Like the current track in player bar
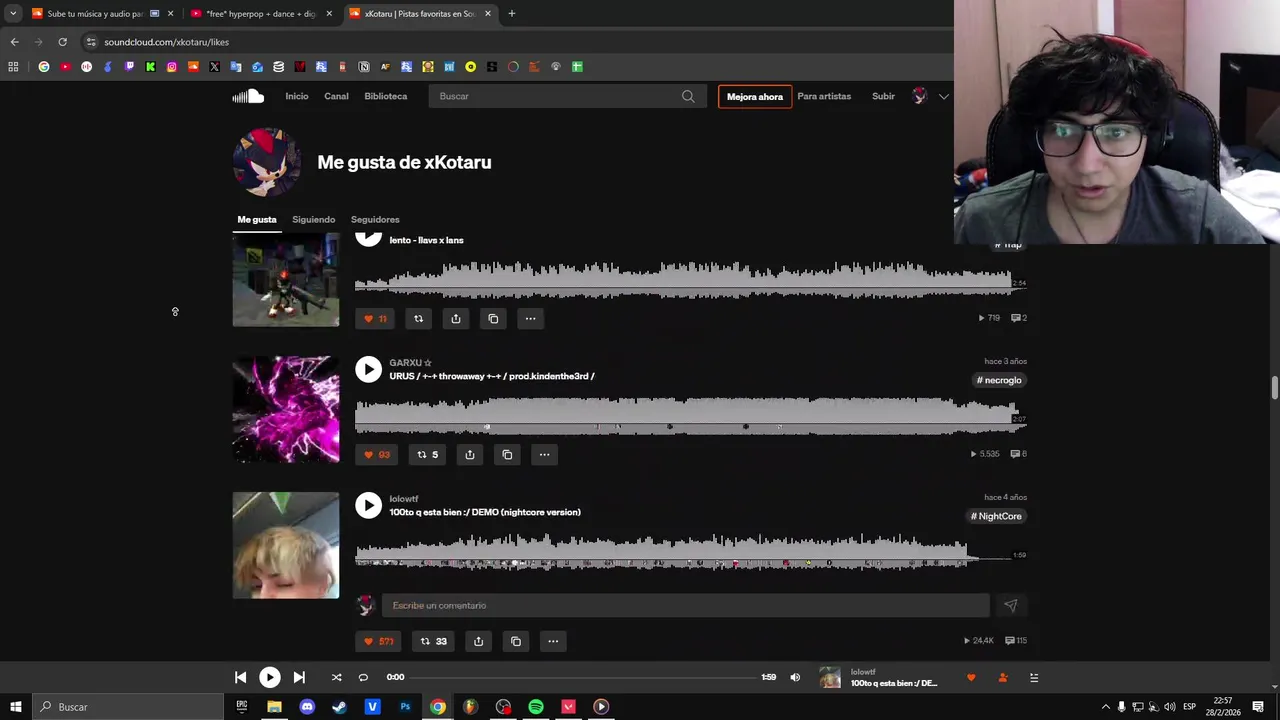The width and height of the screenshot is (1280, 720). (x=971, y=677)
